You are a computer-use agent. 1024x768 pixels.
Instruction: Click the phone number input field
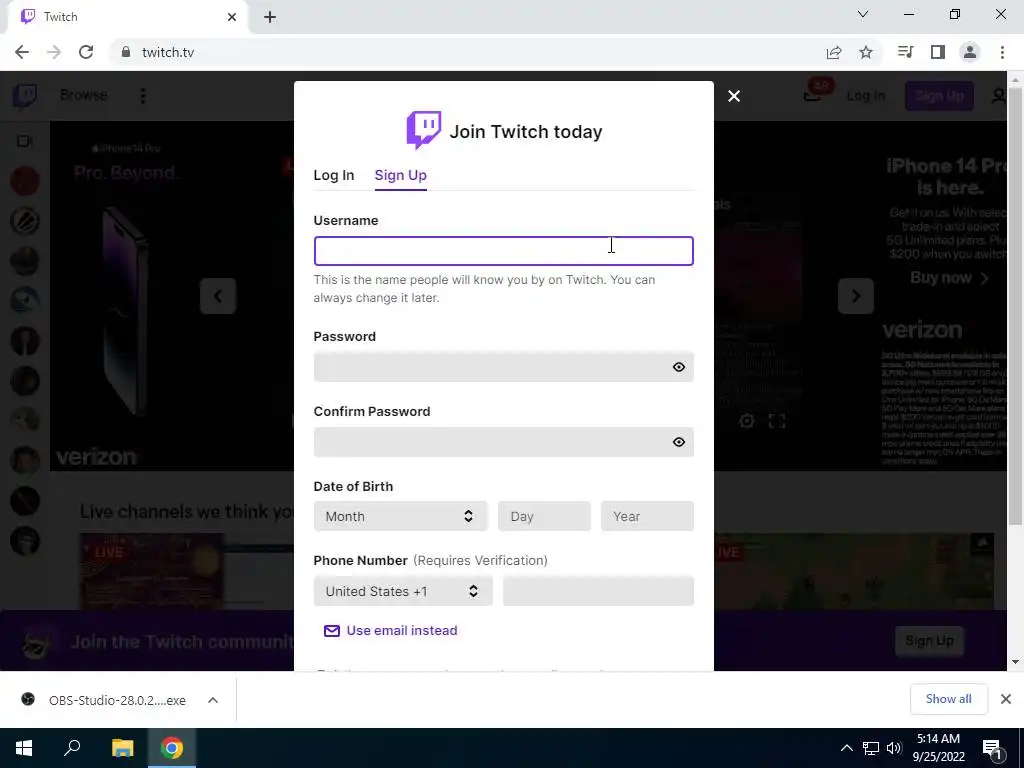point(598,591)
